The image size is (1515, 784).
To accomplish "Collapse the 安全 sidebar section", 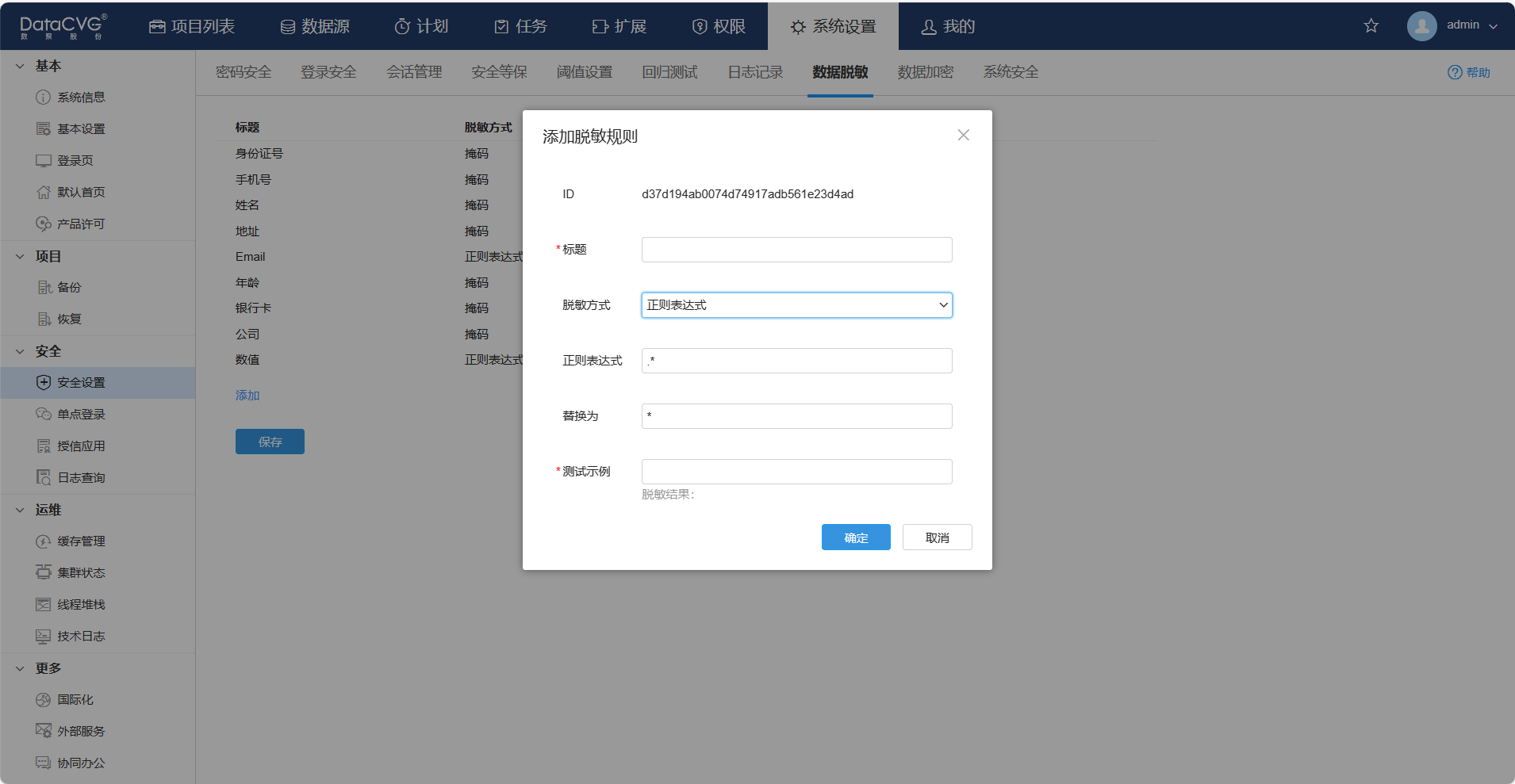I will coord(20,351).
